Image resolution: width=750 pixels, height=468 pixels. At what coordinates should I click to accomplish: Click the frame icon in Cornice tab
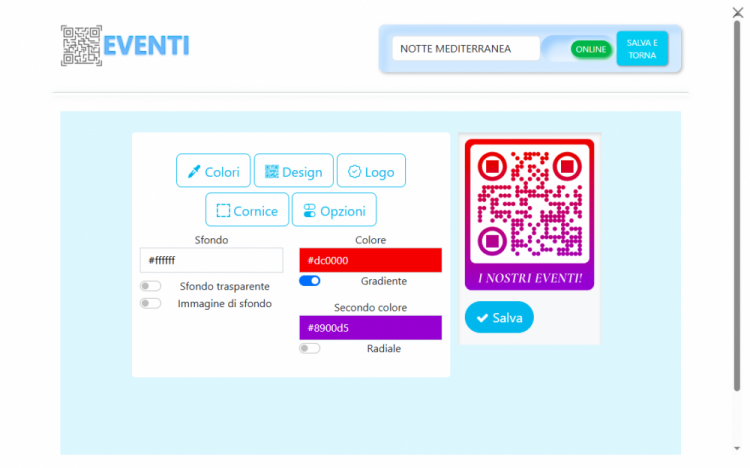[223, 211]
